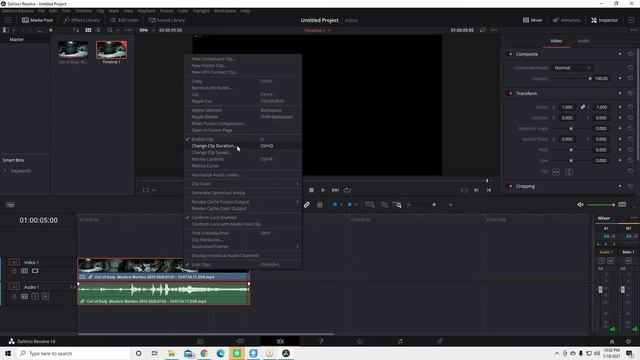The width and height of the screenshot is (640, 360).
Task: Toggle the Transform enable switch
Action: click(x=509, y=93)
